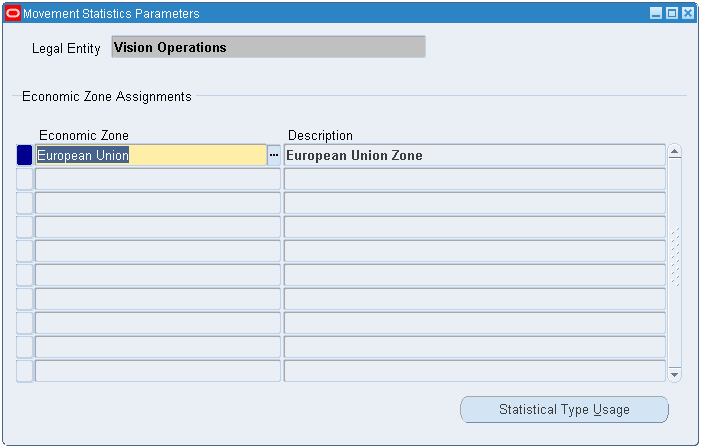Click the Legal Entity Vision Operations field
Screen dimensions: 702x448
[x=268, y=47]
